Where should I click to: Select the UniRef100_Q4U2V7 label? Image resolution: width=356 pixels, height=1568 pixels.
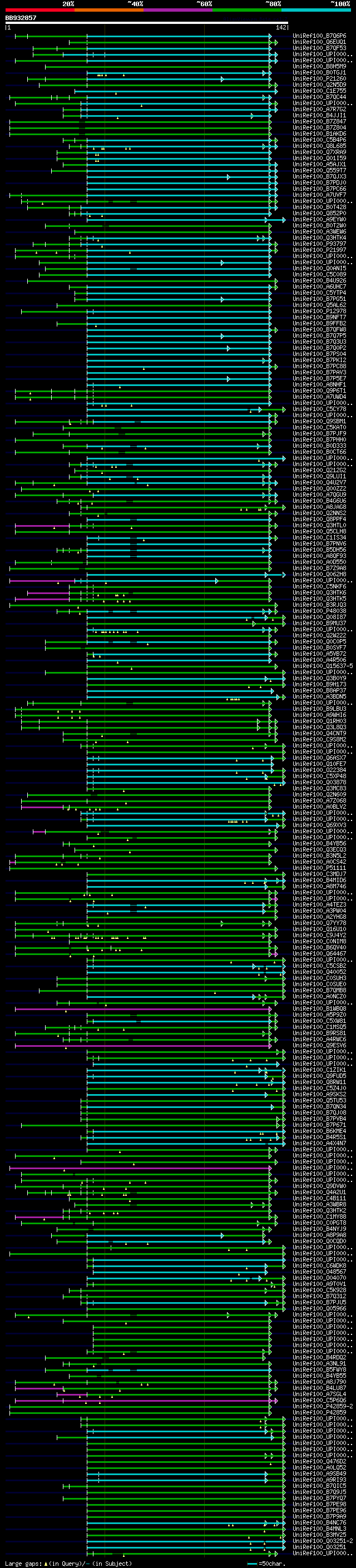point(319,483)
